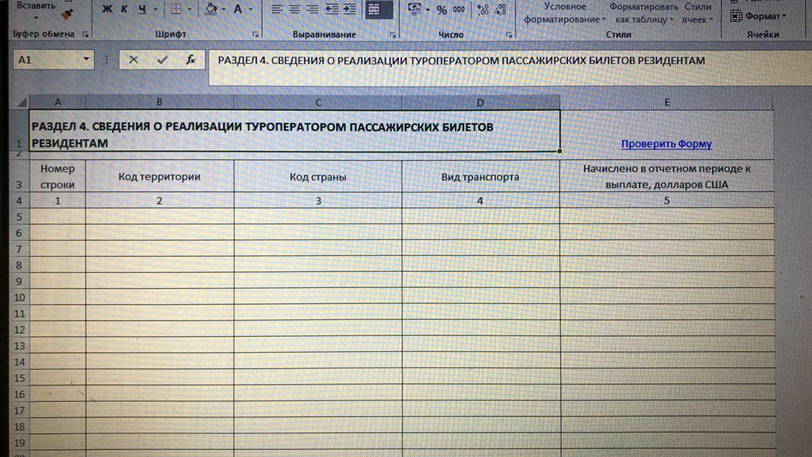The height and width of the screenshot is (457, 812).
Task: Click the Проверить Форму link
Action: [x=666, y=144]
